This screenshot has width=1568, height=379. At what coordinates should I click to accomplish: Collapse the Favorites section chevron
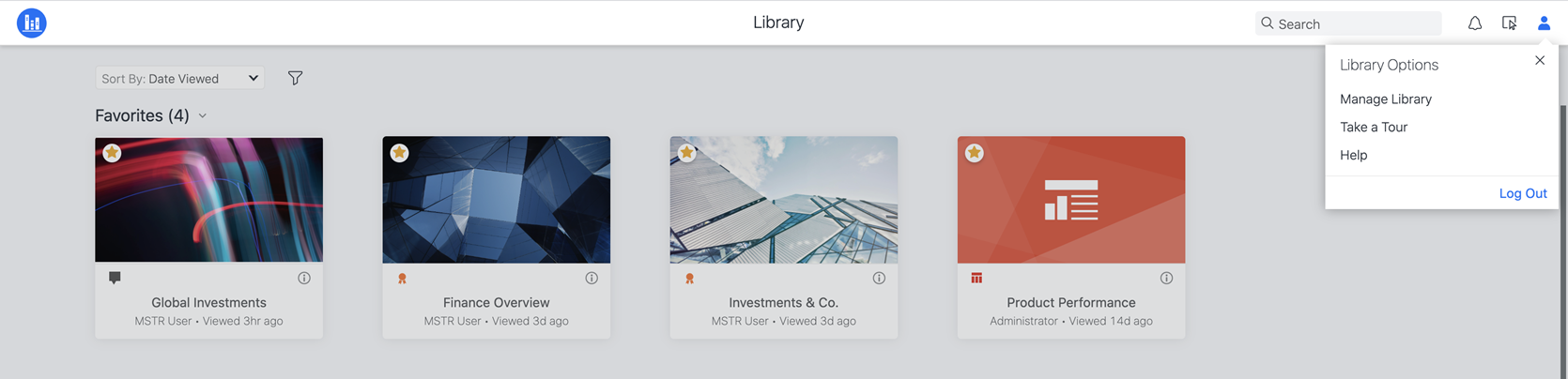(203, 116)
